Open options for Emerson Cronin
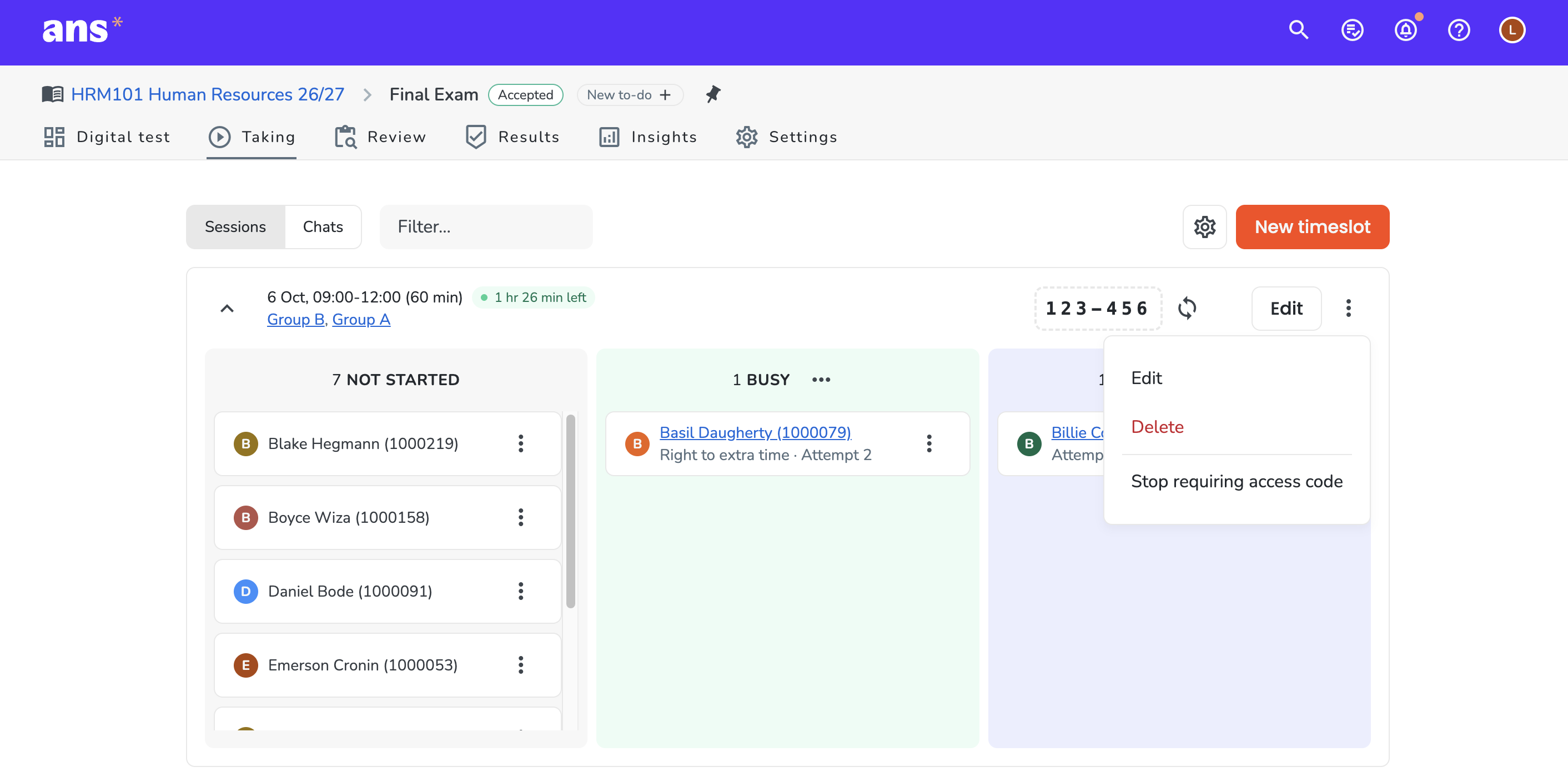This screenshot has width=1568, height=777. [520, 664]
